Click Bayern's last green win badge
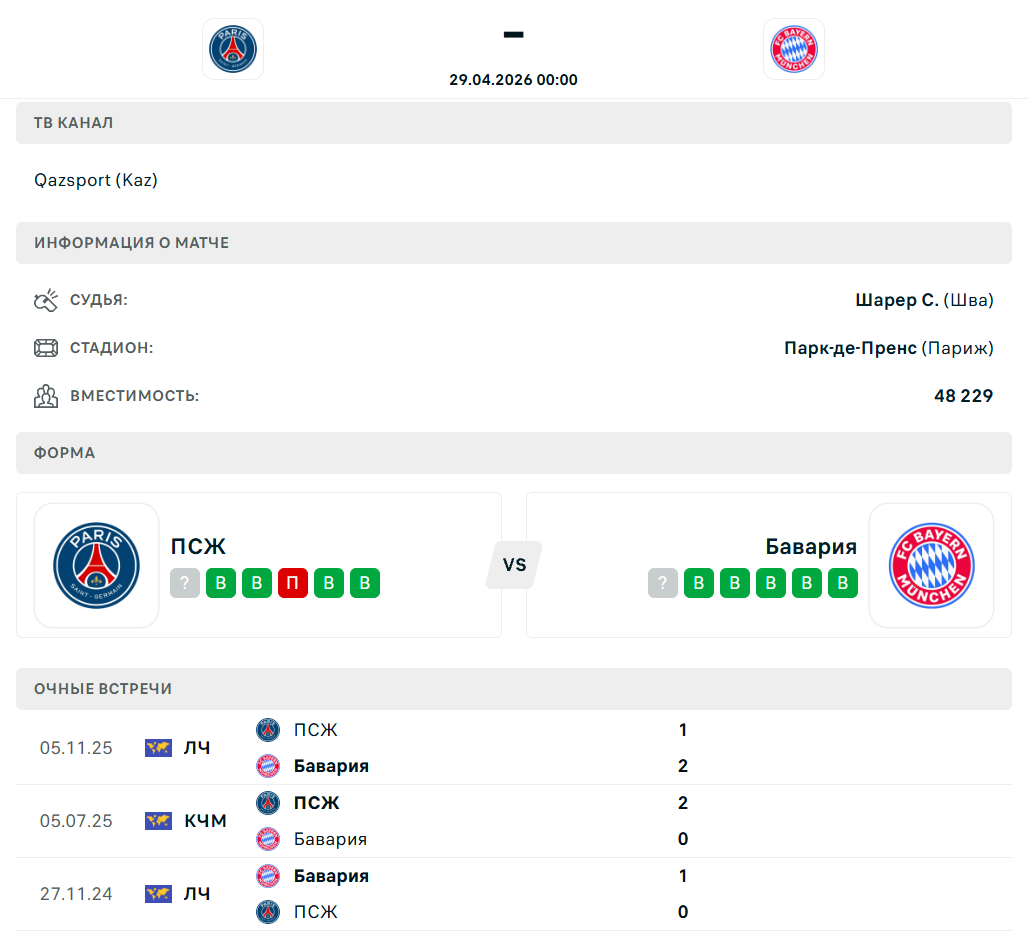The width and height of the screenshot is (1029, 937). click(843, 583)
